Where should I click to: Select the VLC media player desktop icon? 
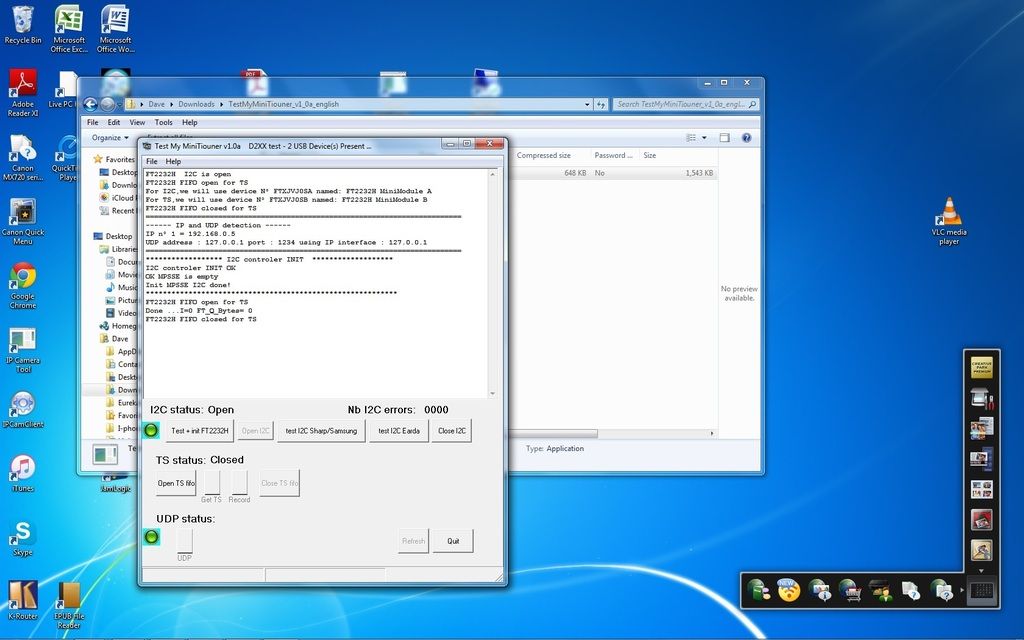coord(949,221)
